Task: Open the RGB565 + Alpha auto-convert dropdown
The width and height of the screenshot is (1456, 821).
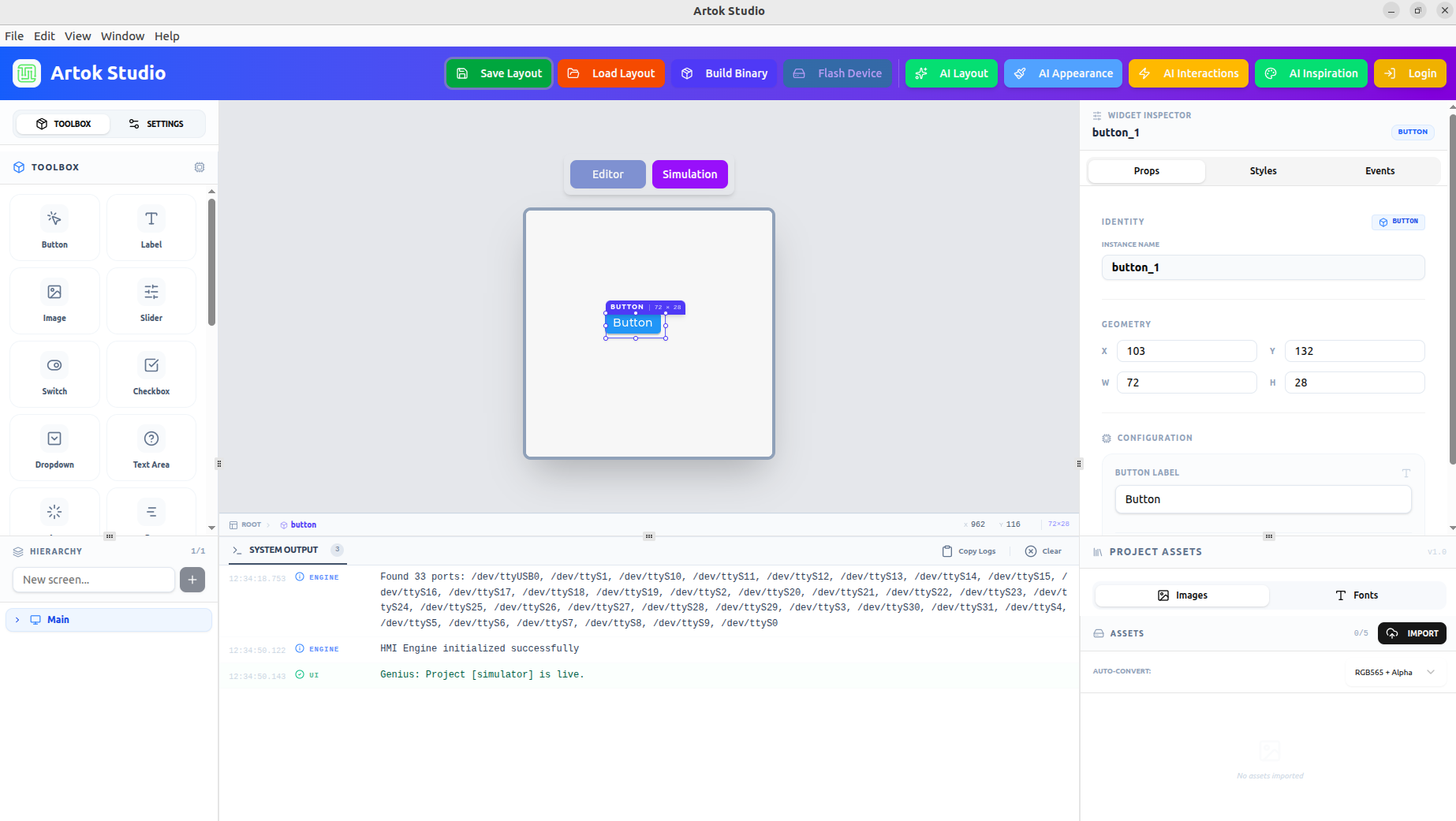Action: [x=1394, y=672]
